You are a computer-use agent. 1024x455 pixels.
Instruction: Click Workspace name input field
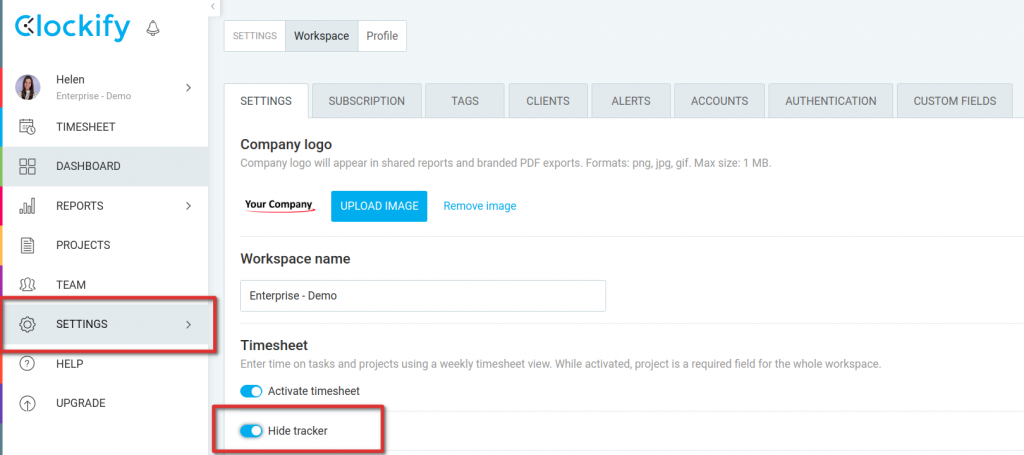(x=423, y=296)
